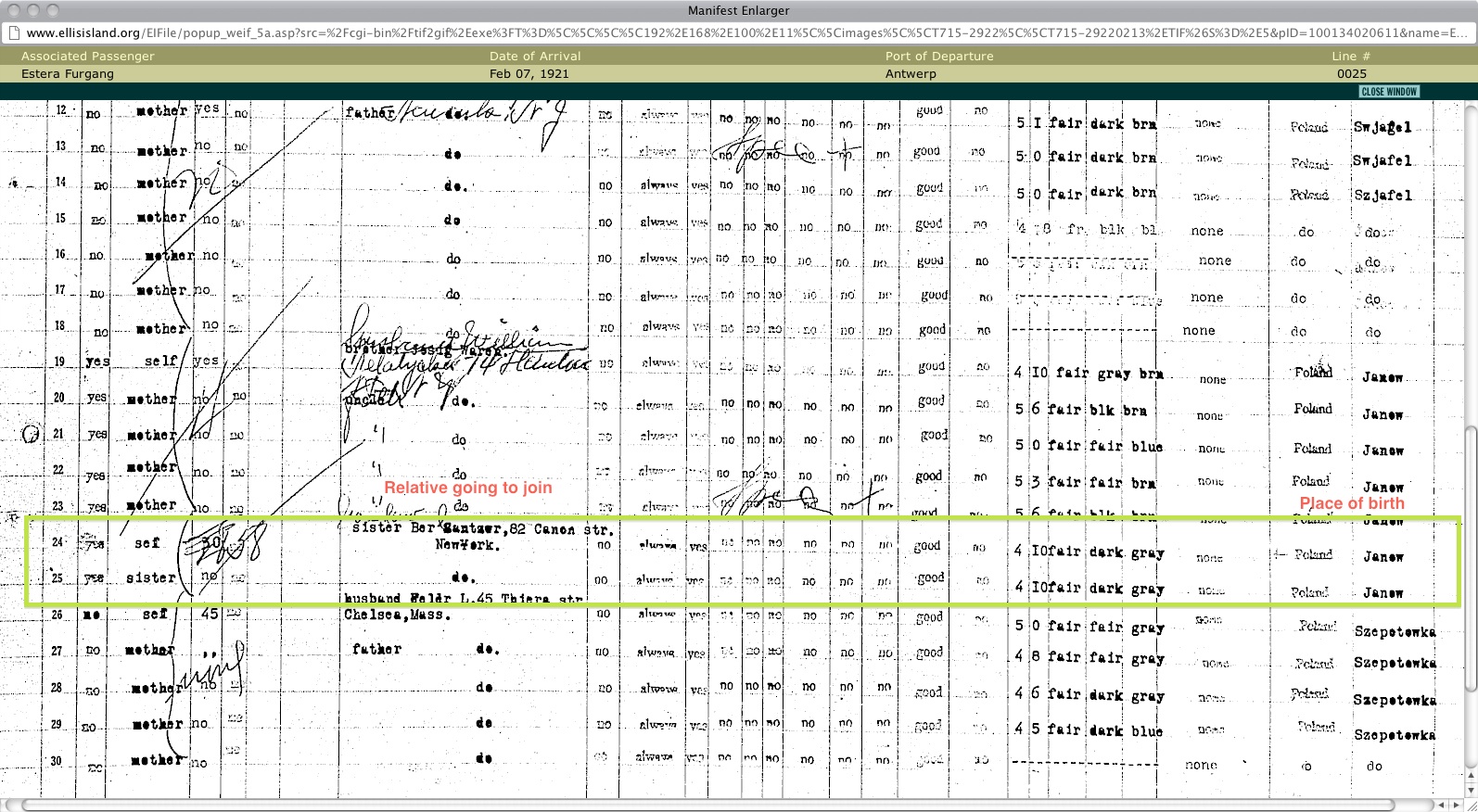Click birthplace Swjagel on line 12

[1382, 127]
